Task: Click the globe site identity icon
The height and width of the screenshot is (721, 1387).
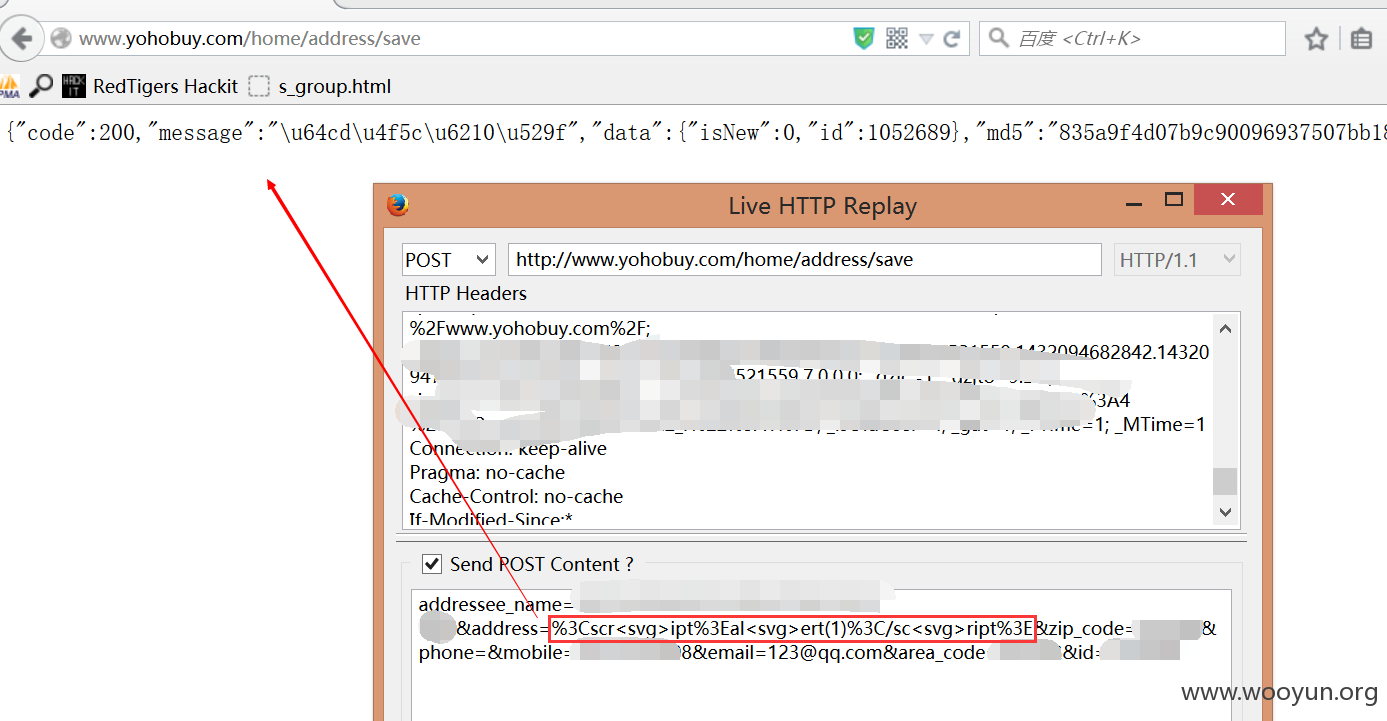Action: tap(61, 39)
